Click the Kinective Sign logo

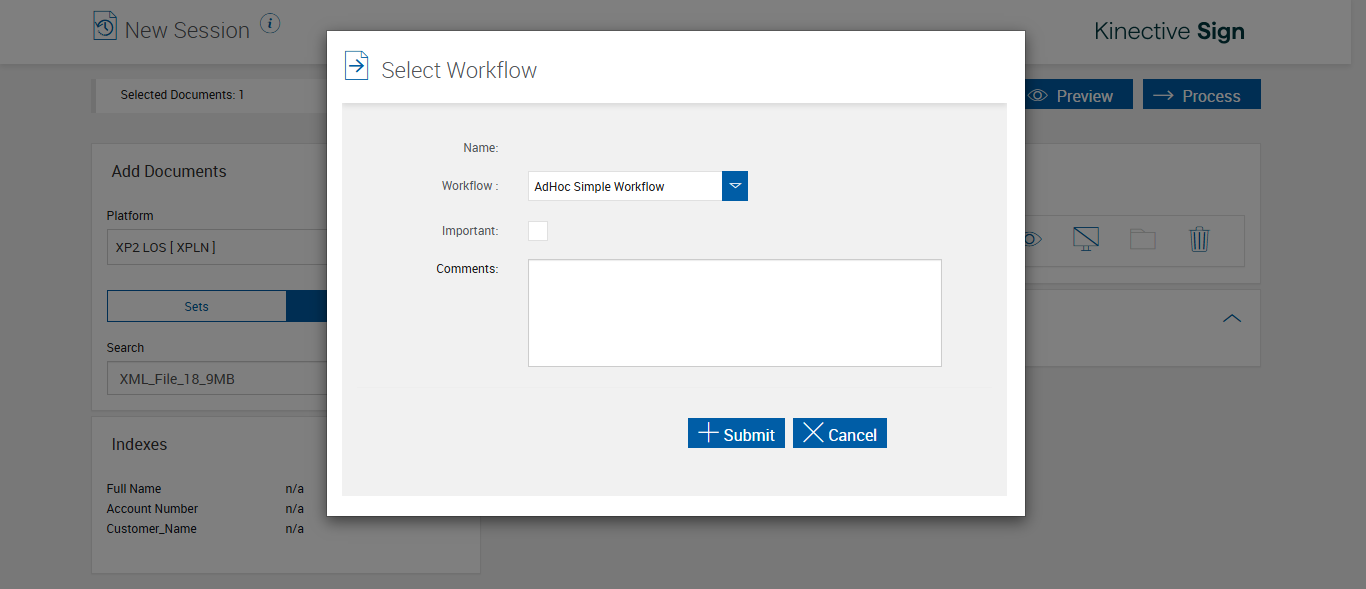pyautogui.click(x=1169, y=31)
